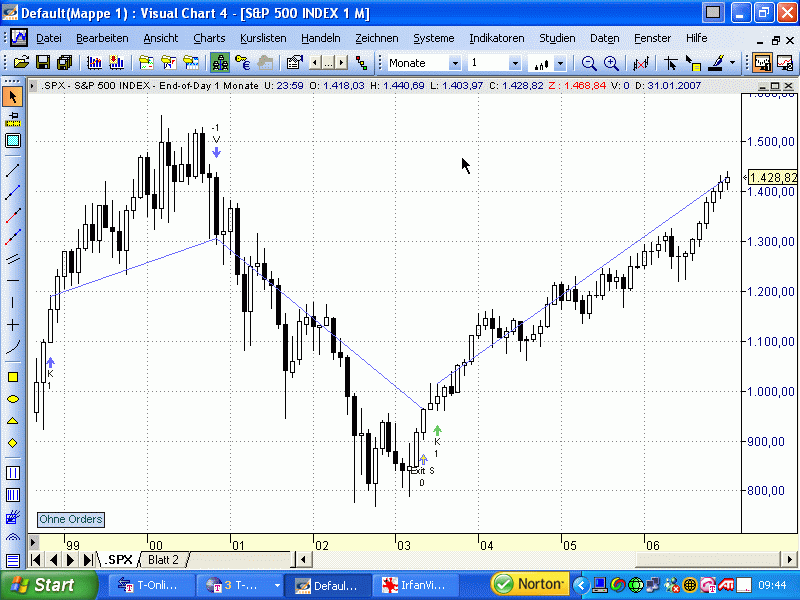Open the Datei menu
The image size is (800, 600).
49,38
